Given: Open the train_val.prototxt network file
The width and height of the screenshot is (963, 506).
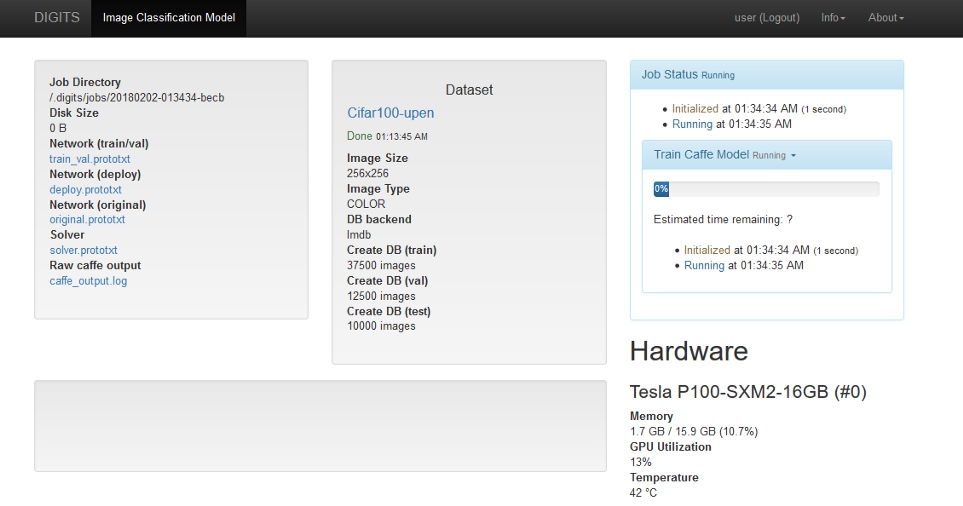Looking at the screenshot, I should 90,159.
